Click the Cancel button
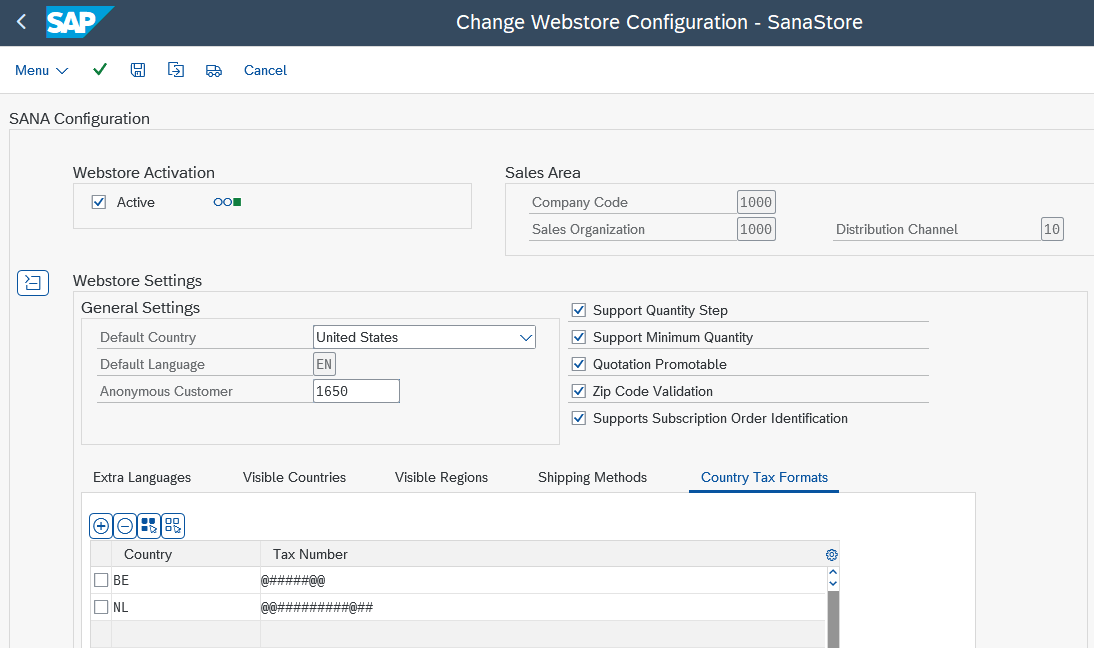This screenshot has height=648, width=1094. tap(265, 70)
